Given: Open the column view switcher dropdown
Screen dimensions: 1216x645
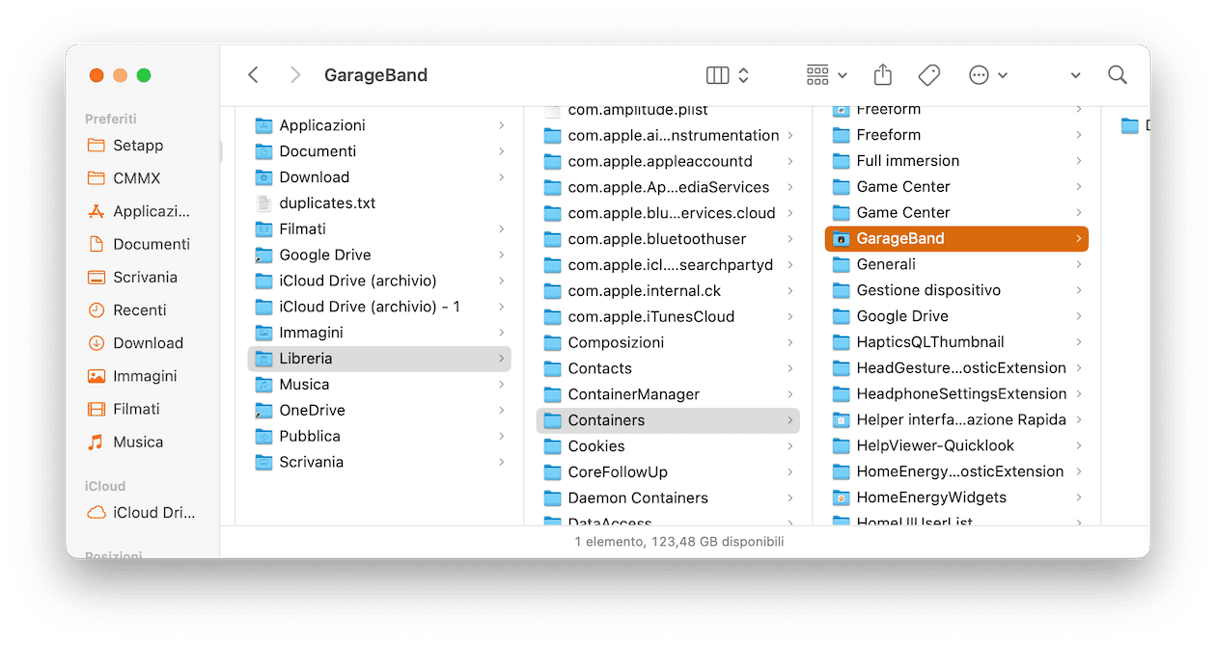Looking at the screenshot, I should coord(728,75).
